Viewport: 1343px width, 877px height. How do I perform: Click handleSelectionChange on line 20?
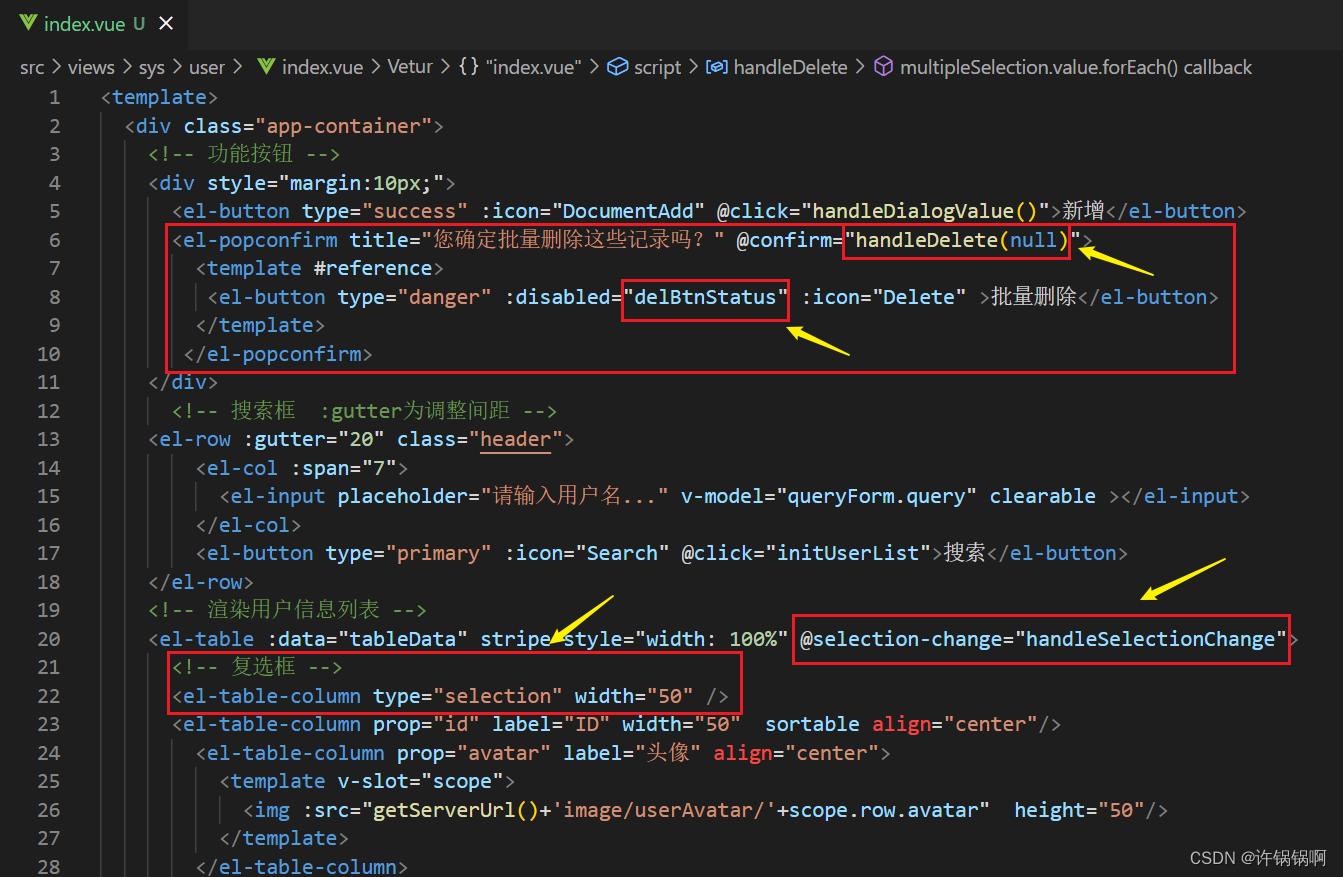point(1151,639)
